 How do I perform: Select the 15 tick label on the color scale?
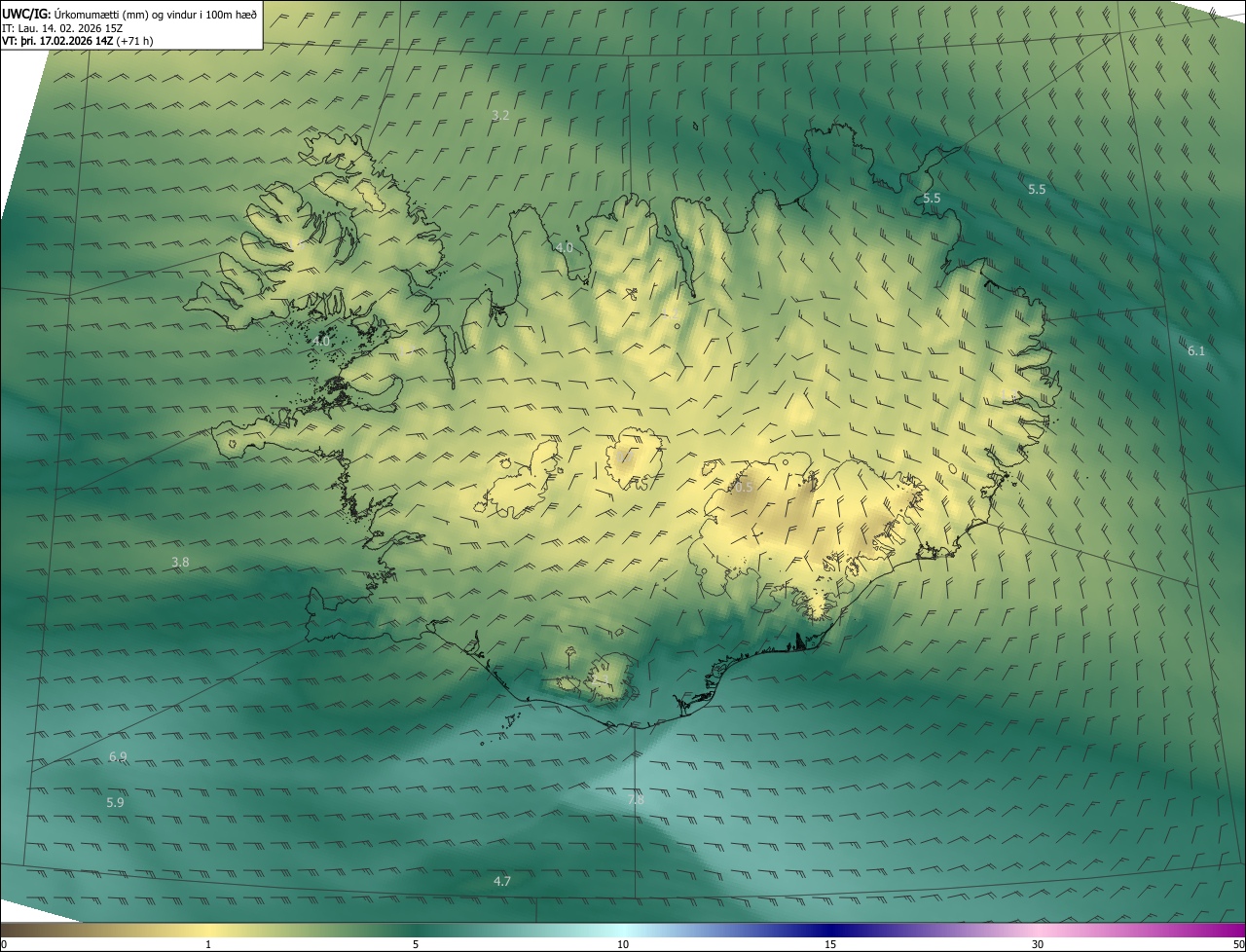pos(830,944)
